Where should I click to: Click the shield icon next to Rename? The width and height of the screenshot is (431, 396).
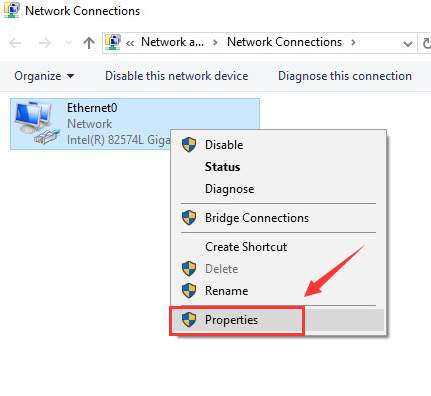point(189,291)
